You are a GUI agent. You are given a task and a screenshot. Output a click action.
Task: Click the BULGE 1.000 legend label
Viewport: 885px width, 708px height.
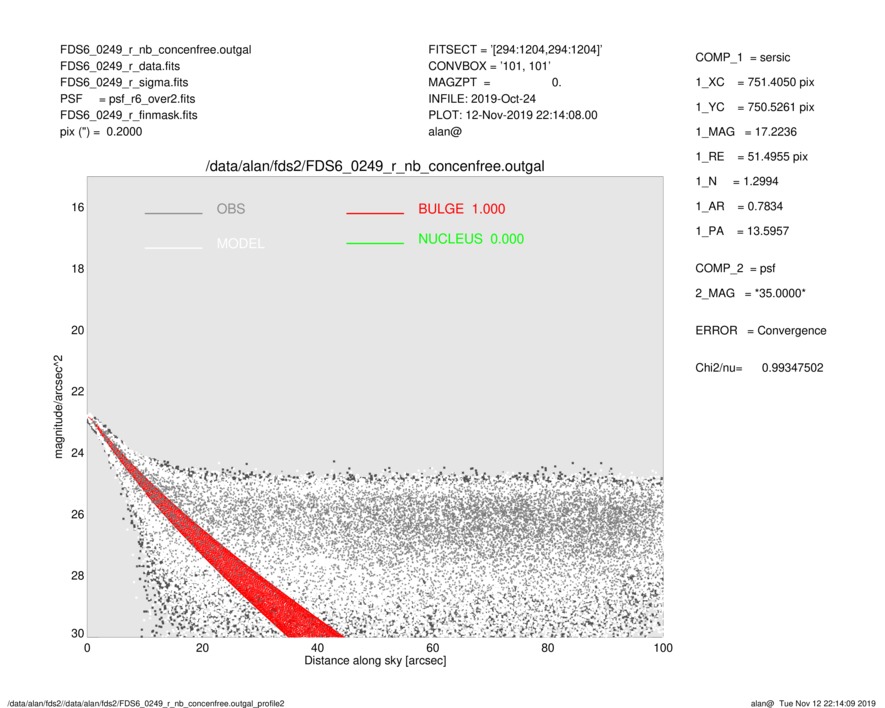tap(462, 209)
